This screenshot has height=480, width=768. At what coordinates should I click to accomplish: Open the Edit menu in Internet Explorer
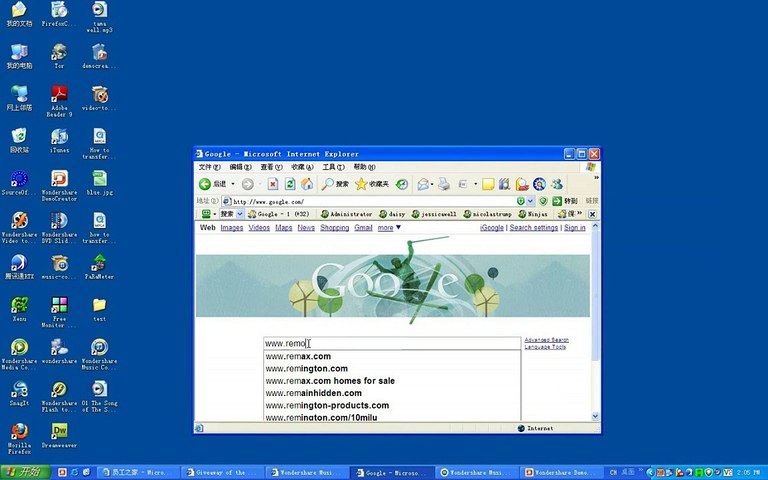pyautogui.click(x=240, y=167)
